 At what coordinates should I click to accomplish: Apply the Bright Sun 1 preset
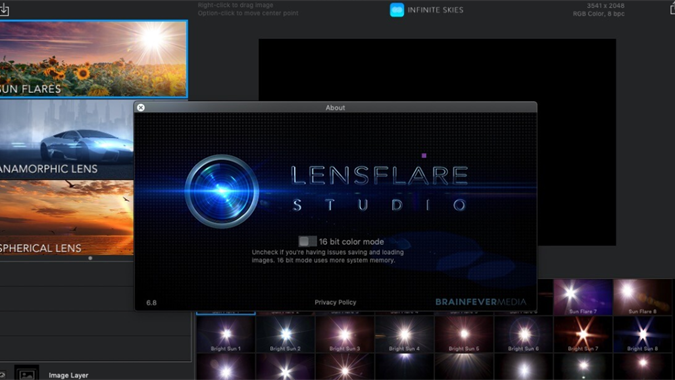(x=226, y=334)
